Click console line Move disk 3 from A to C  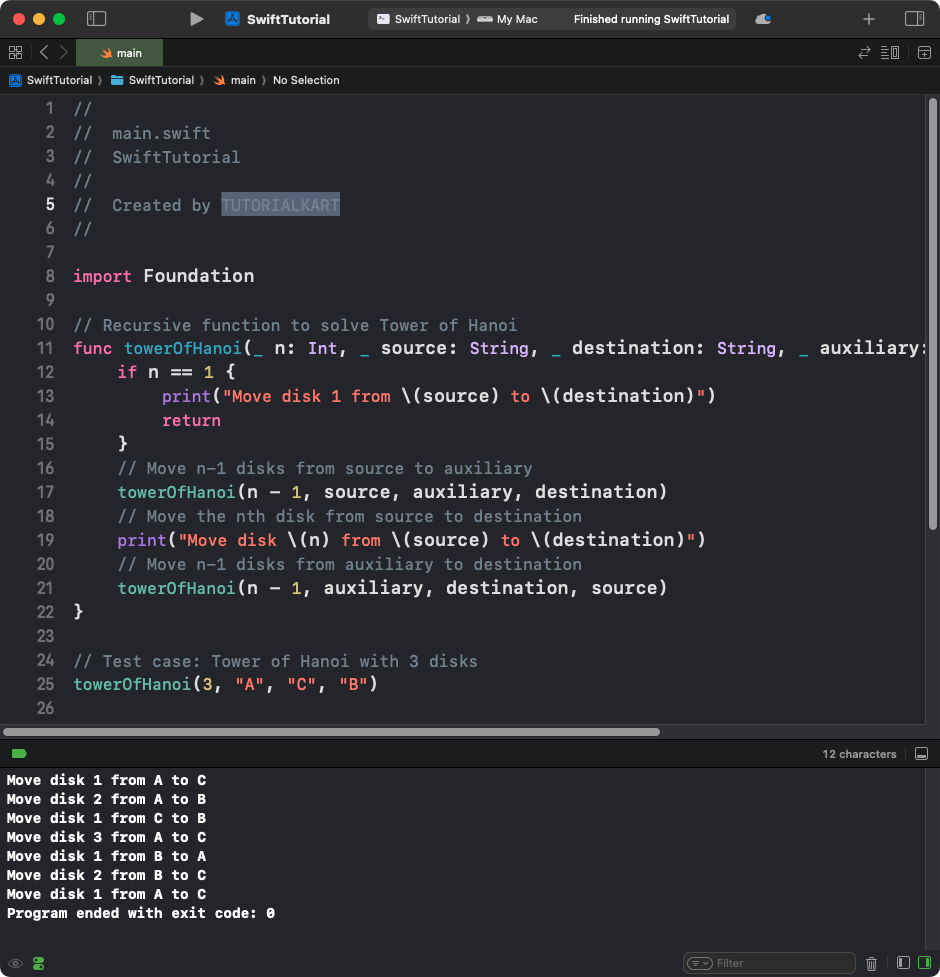pyautogui.click(x=106, y=837)
